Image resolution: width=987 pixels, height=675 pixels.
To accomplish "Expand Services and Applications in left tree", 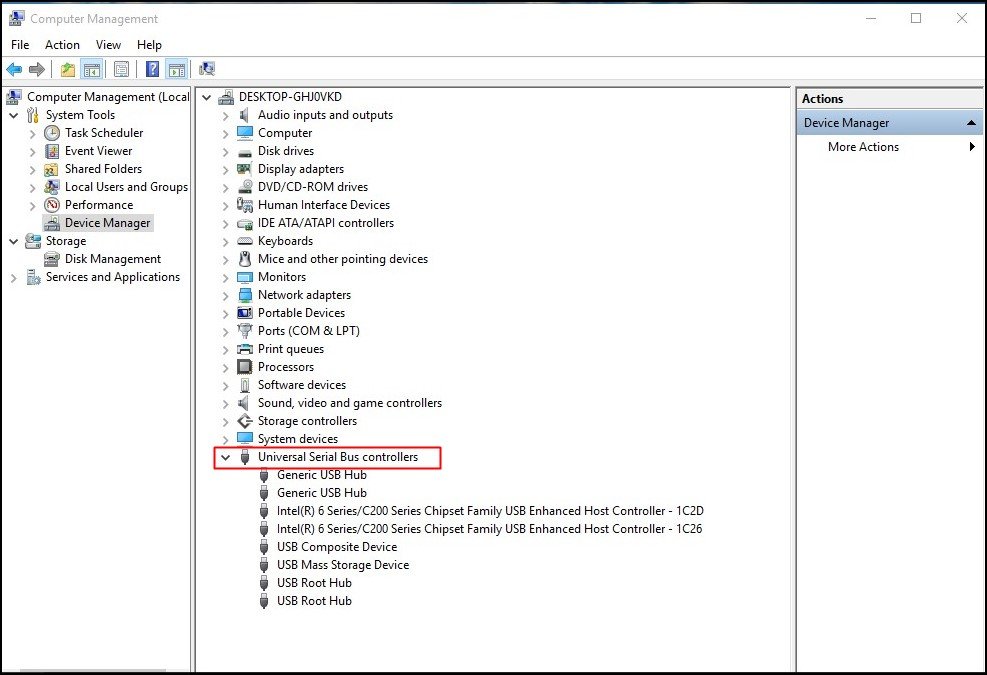I will coord(14,277).
